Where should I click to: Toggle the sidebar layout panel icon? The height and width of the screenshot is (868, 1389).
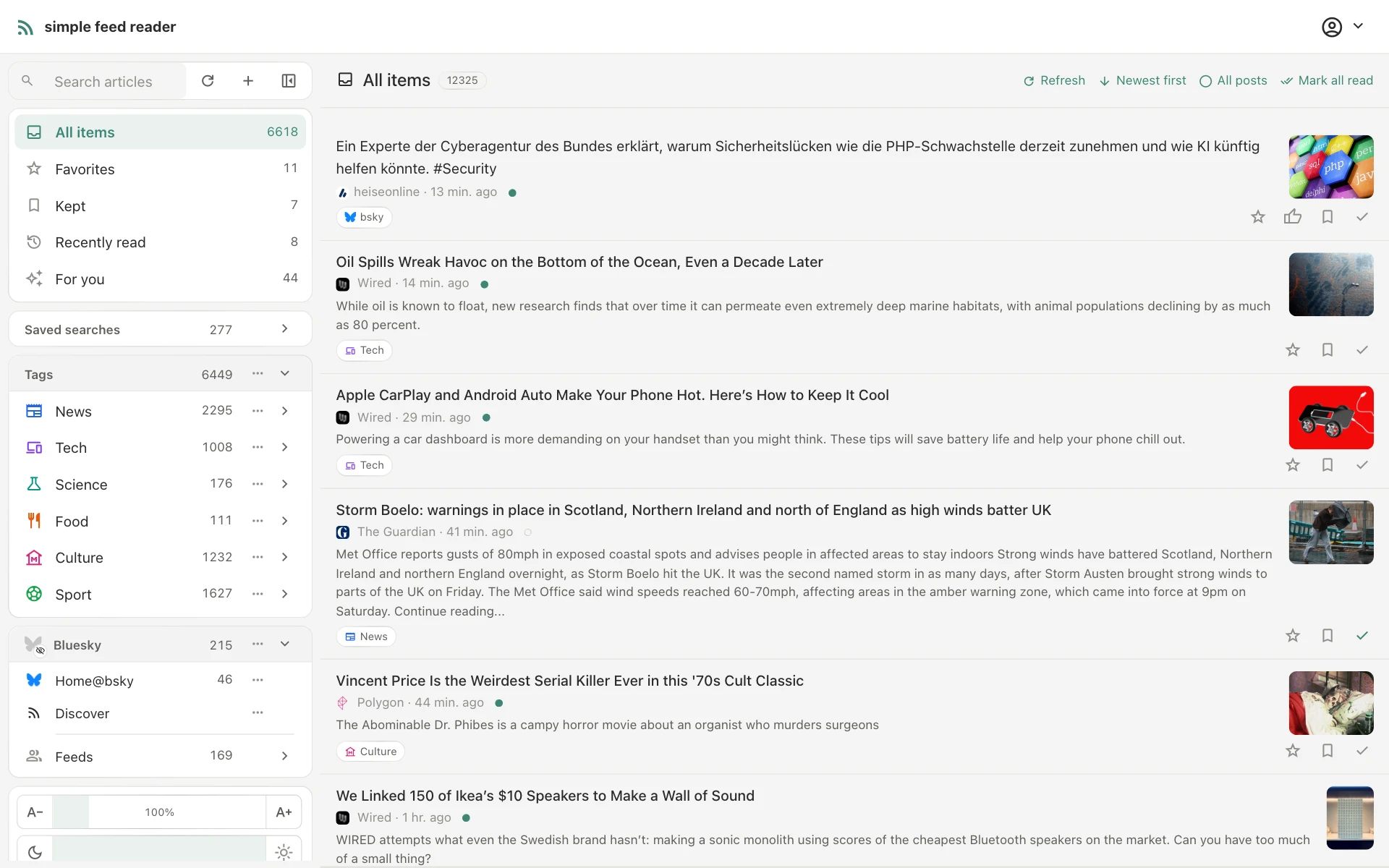click(x=289, y=81)
